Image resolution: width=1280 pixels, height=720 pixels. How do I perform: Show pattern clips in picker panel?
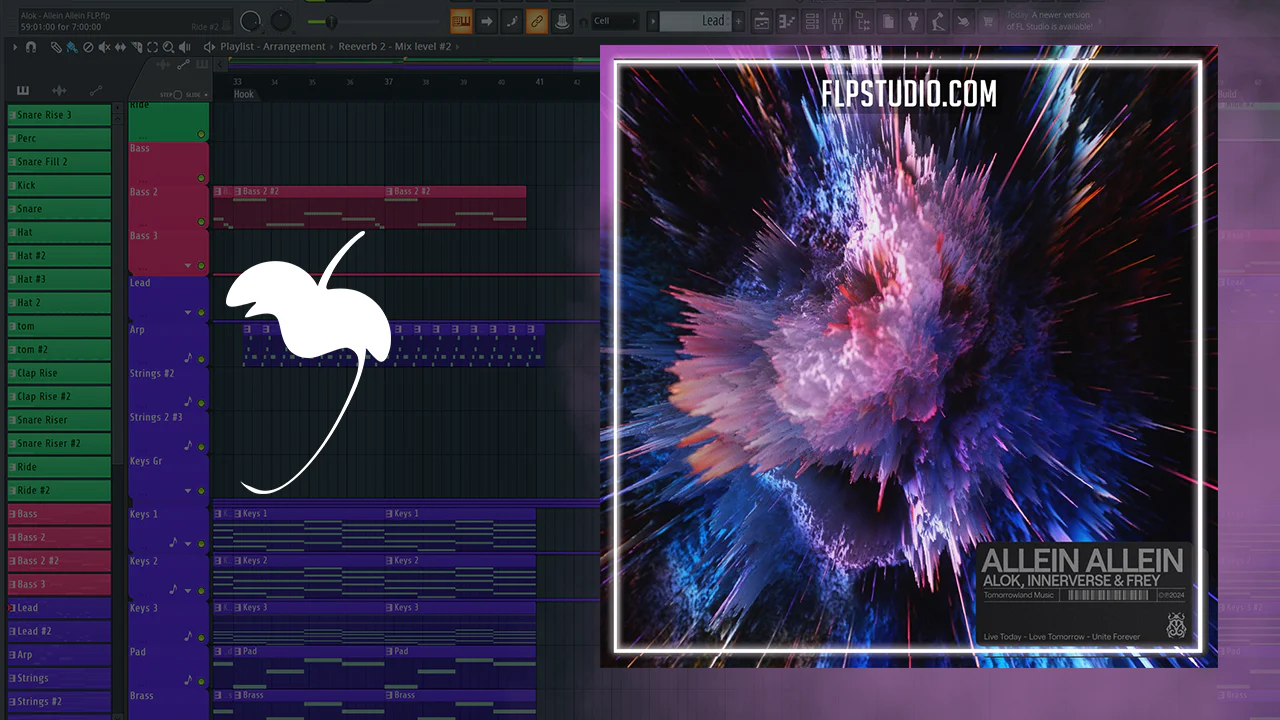coord(23,91)
